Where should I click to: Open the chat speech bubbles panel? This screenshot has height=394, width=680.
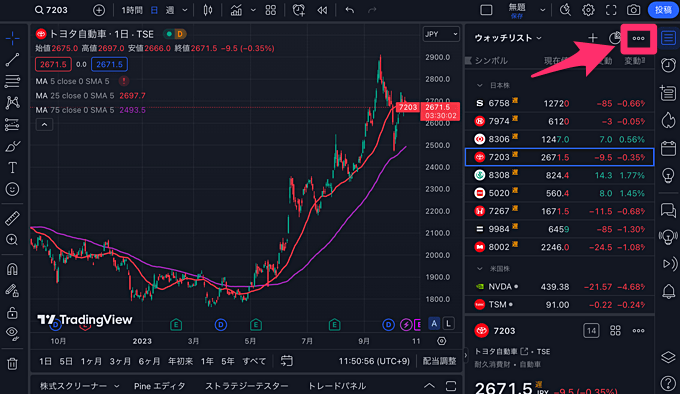[668, 210]
